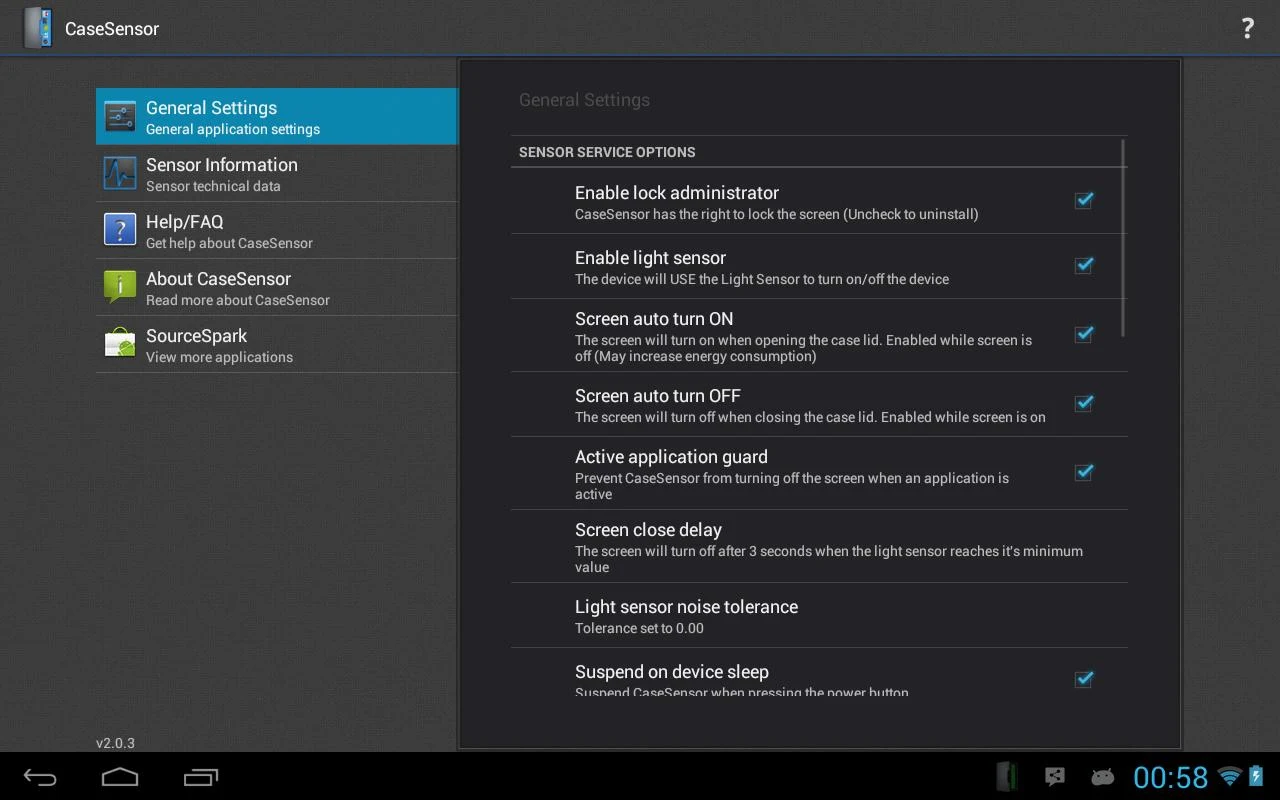The height and width of the screenshot is (800, 1280).
Task: Click the settings list scrollbar
Action: [x=1124, y=238]
